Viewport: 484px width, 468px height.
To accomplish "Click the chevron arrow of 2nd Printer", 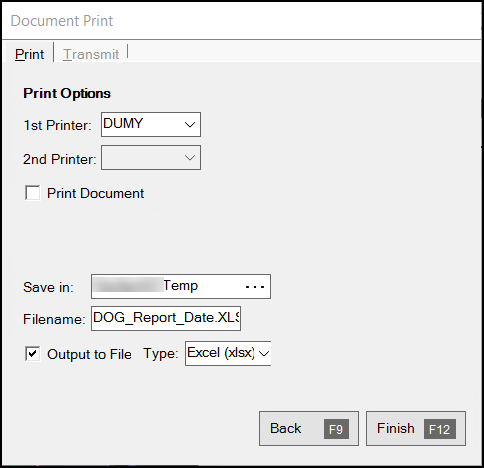I will tap(190, 157).
